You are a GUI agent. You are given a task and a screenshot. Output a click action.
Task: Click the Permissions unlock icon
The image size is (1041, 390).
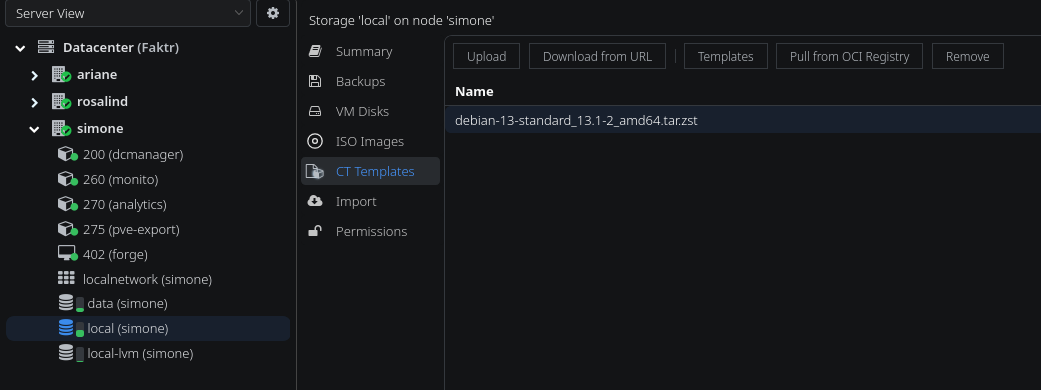(315, 231)
